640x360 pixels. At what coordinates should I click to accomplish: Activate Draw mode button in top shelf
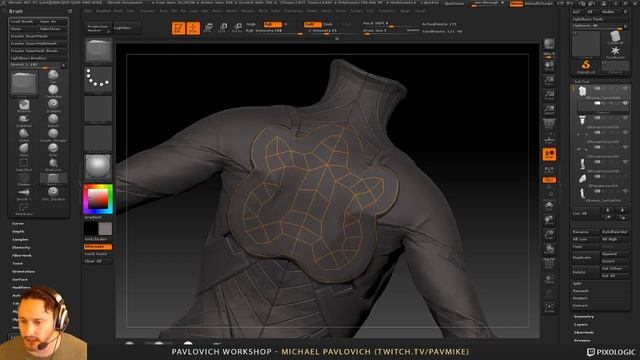click(x=193, y=28)
